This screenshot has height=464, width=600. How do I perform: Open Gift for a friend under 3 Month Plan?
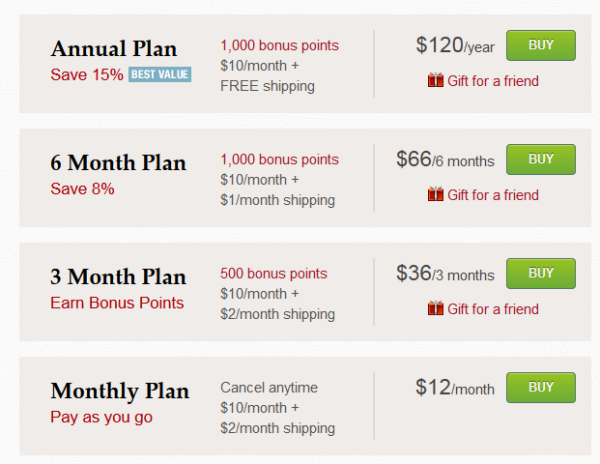pos(493,309)
